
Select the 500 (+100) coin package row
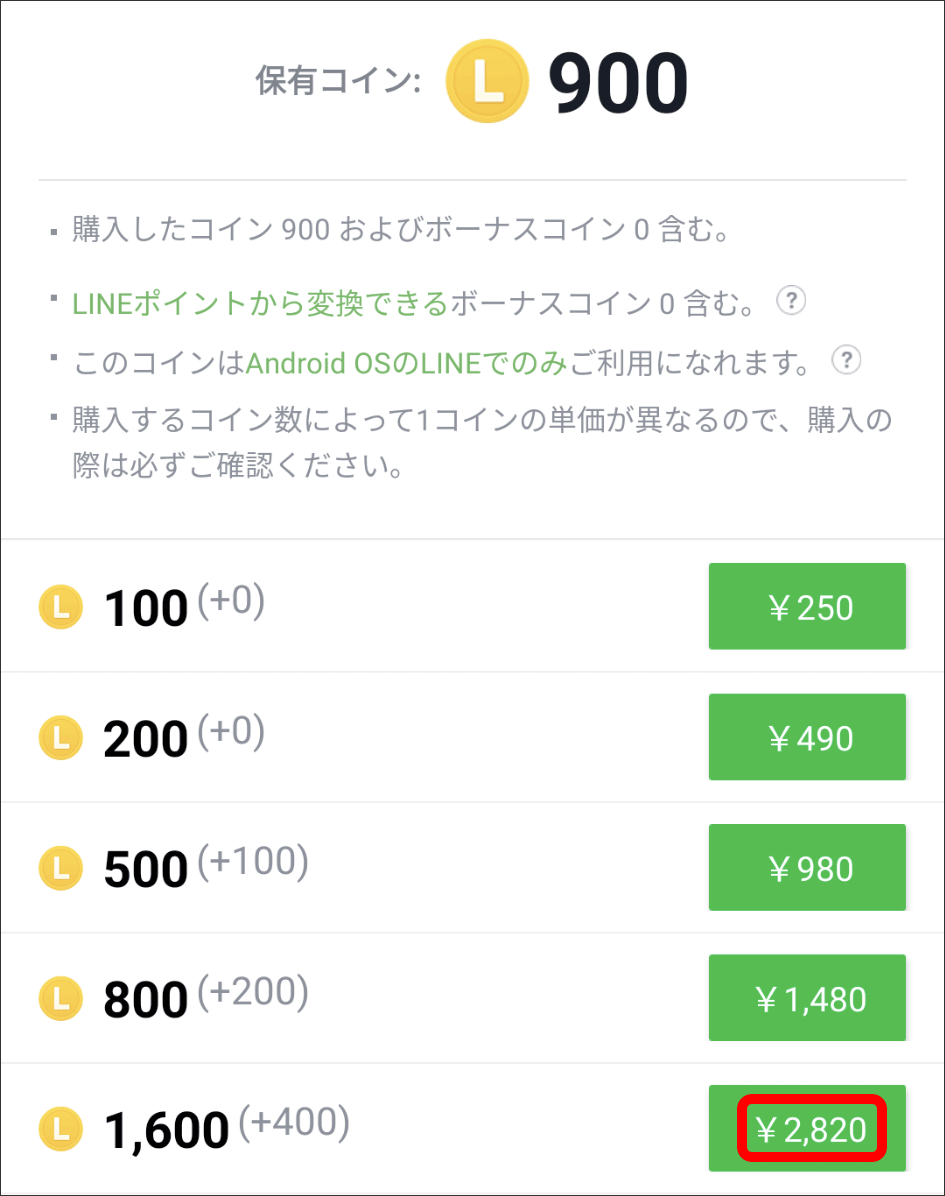click(472, 867)
